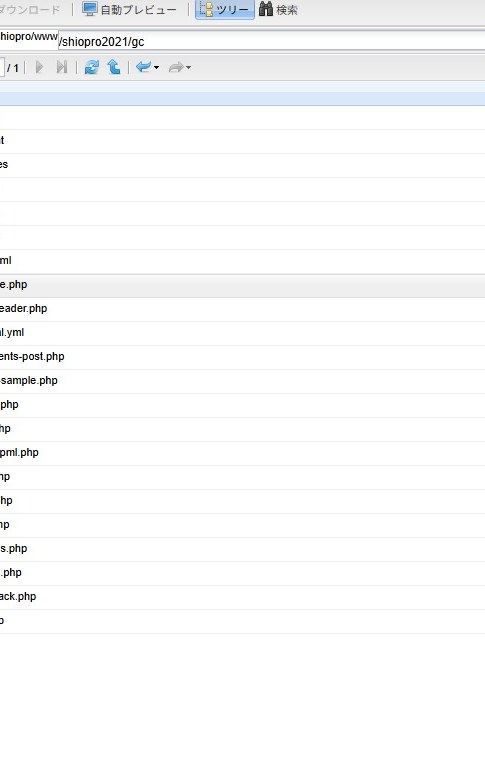Go up to the parent folder
Viewport: 485px width, 783px height.
(114, 67)
